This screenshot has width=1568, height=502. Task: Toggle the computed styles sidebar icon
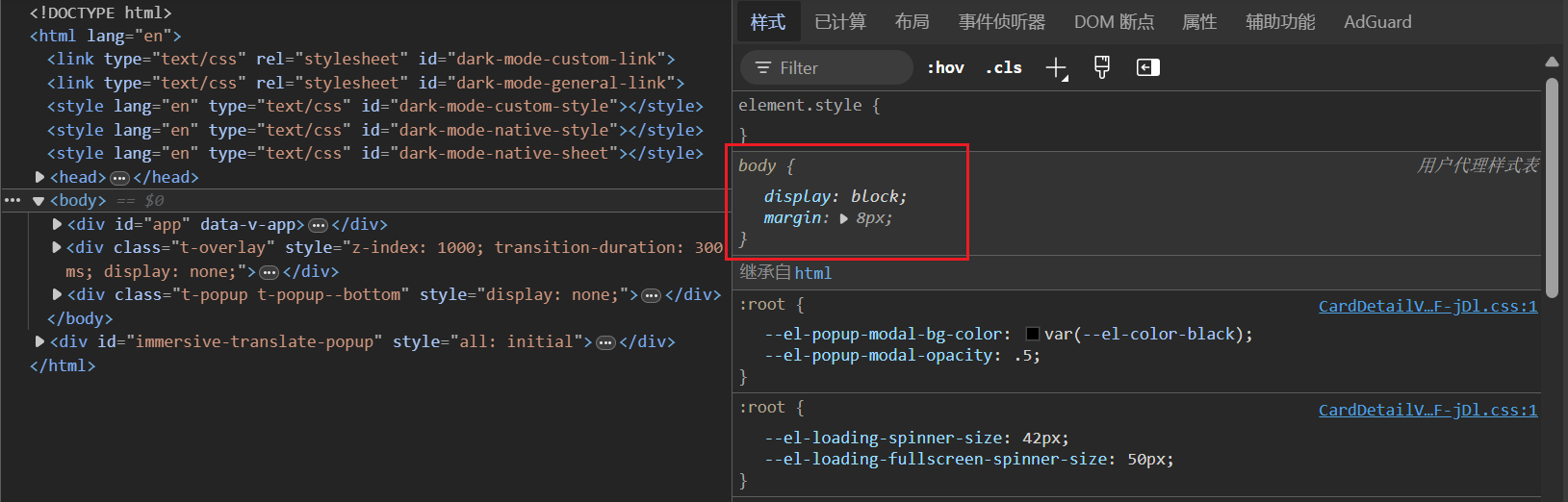click(x=1147, y=67)
